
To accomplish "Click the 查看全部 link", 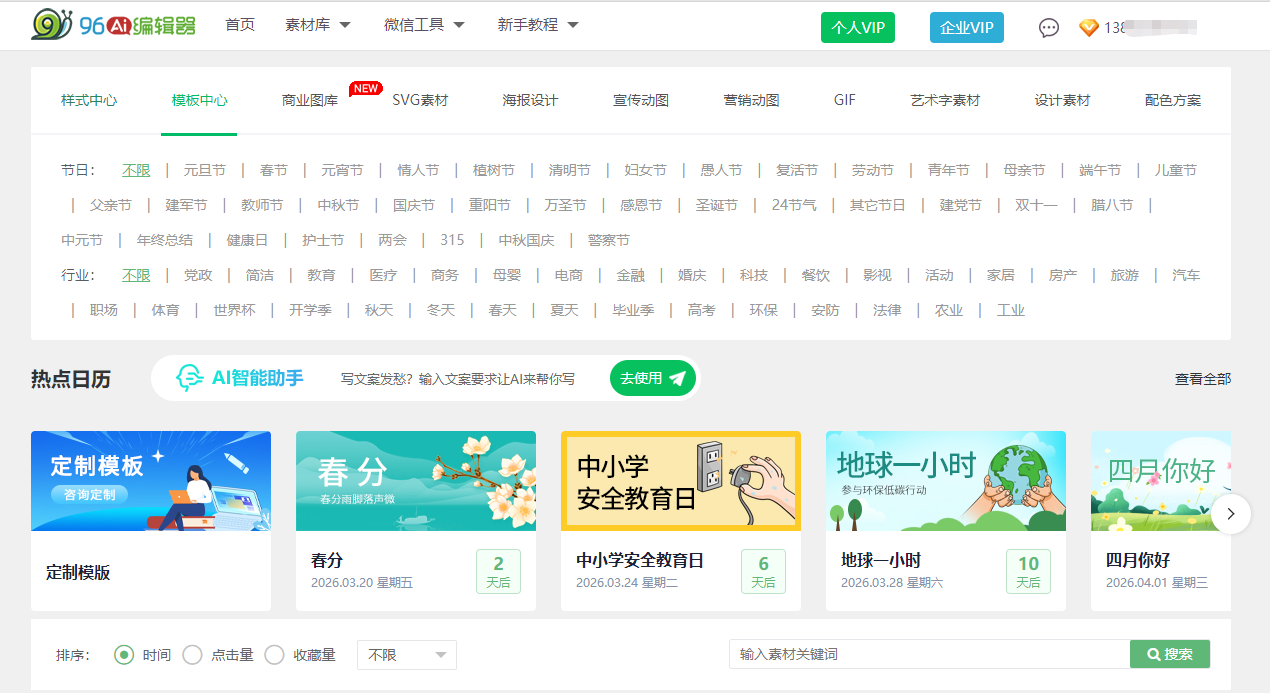I will 1202,379.
